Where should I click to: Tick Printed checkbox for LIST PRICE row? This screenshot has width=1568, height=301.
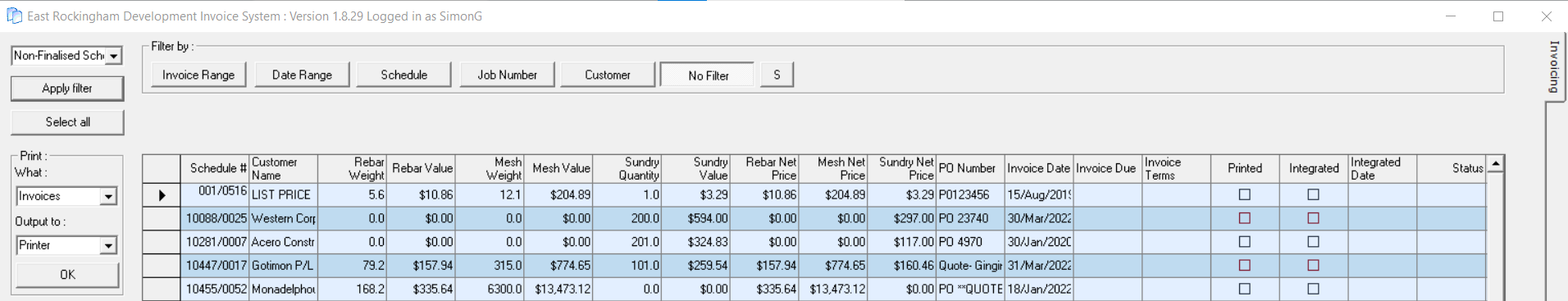(1244, 194)
